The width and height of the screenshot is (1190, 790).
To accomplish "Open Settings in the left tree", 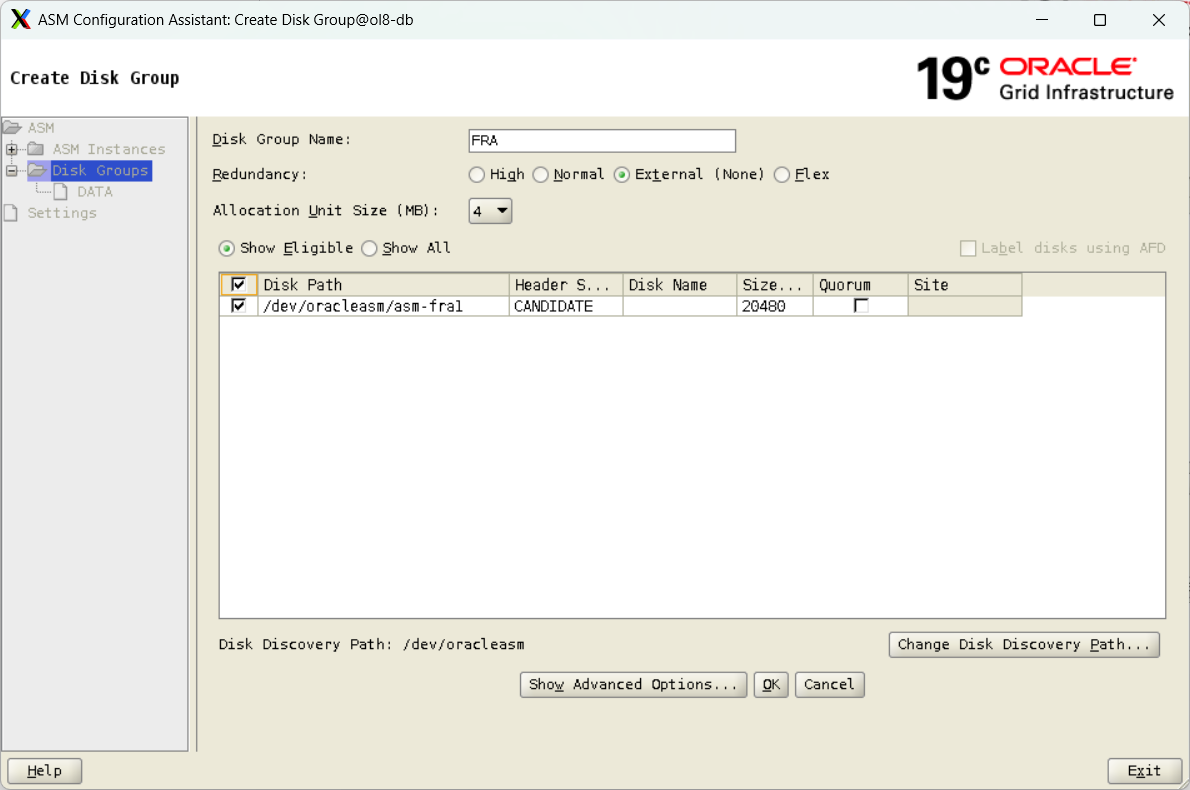I will [62, 212].
